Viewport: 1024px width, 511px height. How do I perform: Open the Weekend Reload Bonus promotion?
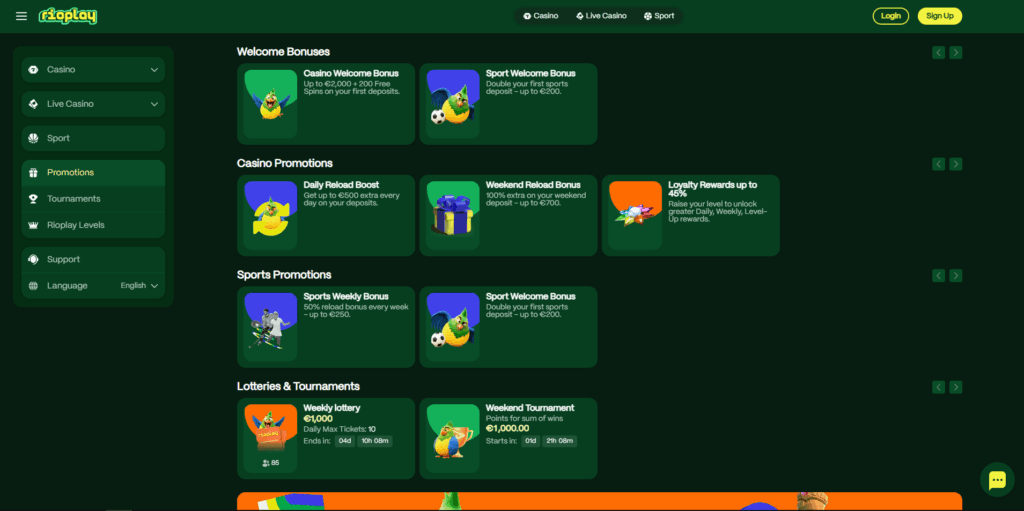[x=533, y=185]
